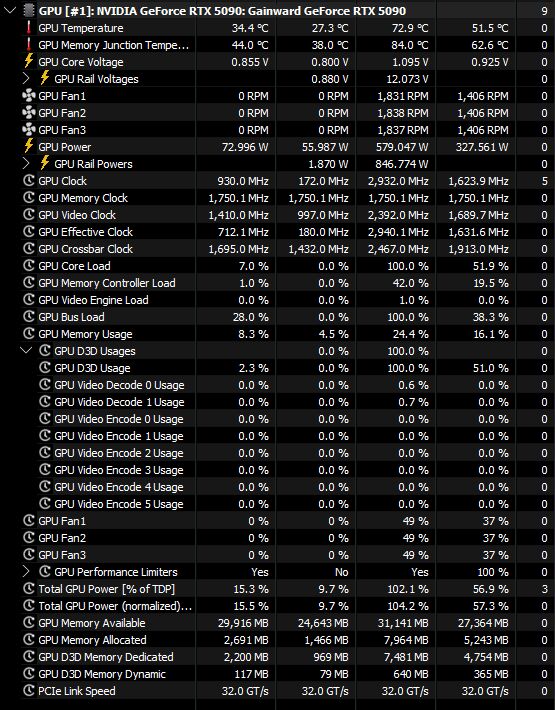Click the thermometer icon beside GPU Temperature
555x710 pixels.
pos(29,28)
